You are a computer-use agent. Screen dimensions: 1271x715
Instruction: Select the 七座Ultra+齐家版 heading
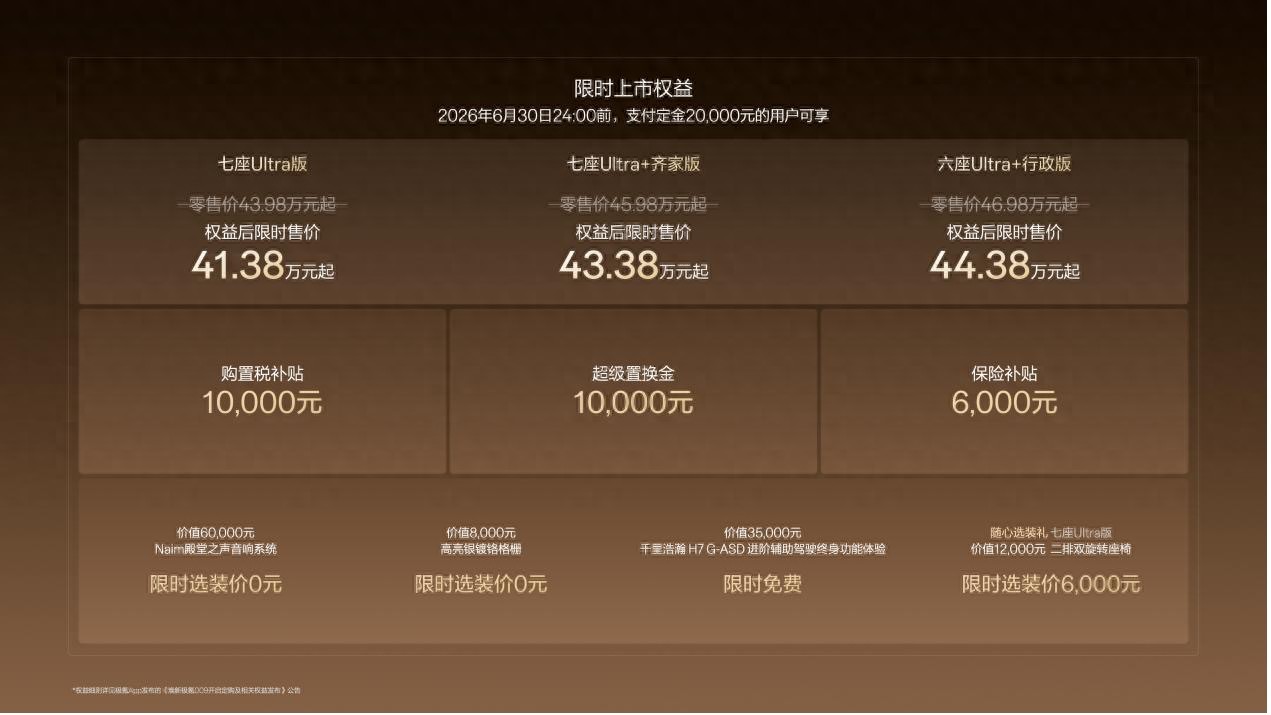coord(633,164)
